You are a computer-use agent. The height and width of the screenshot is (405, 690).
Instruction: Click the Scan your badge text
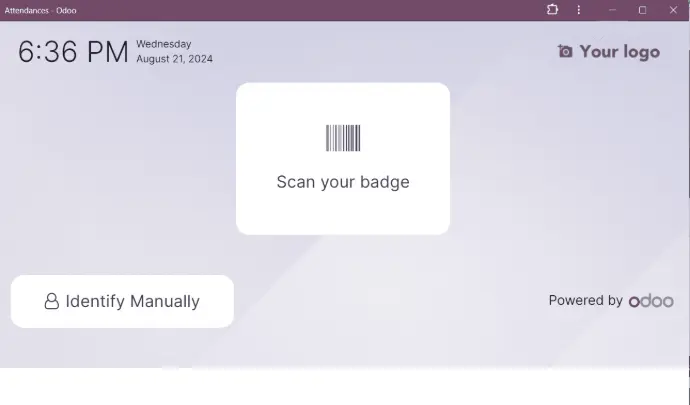point(343,182)
